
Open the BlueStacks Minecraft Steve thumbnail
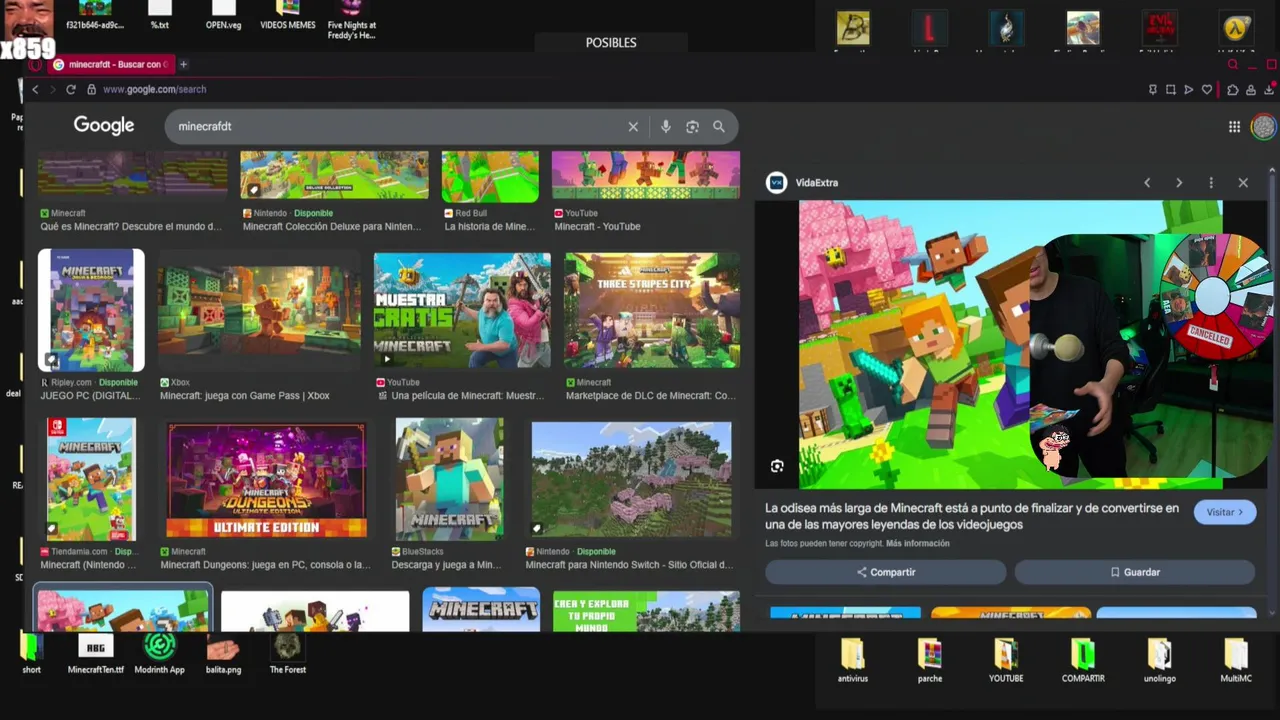[x=449, y=479]
